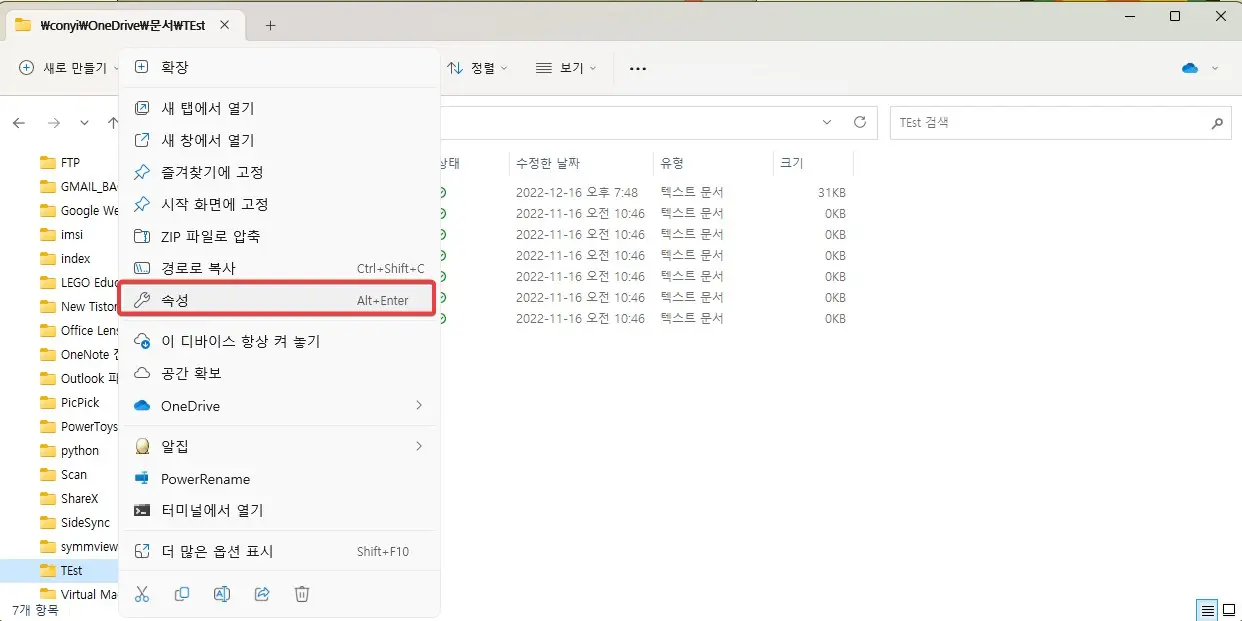
Task: Copy path using 경로로 복사
Action: [279, 268]
